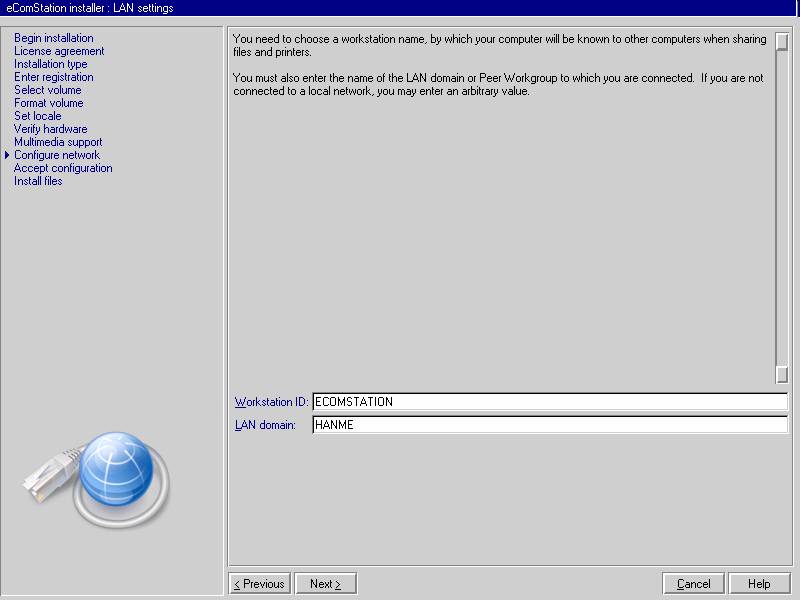Focus the LAN domain input field
This screenshot has height=600, width=800.
(x=549, y=425)
